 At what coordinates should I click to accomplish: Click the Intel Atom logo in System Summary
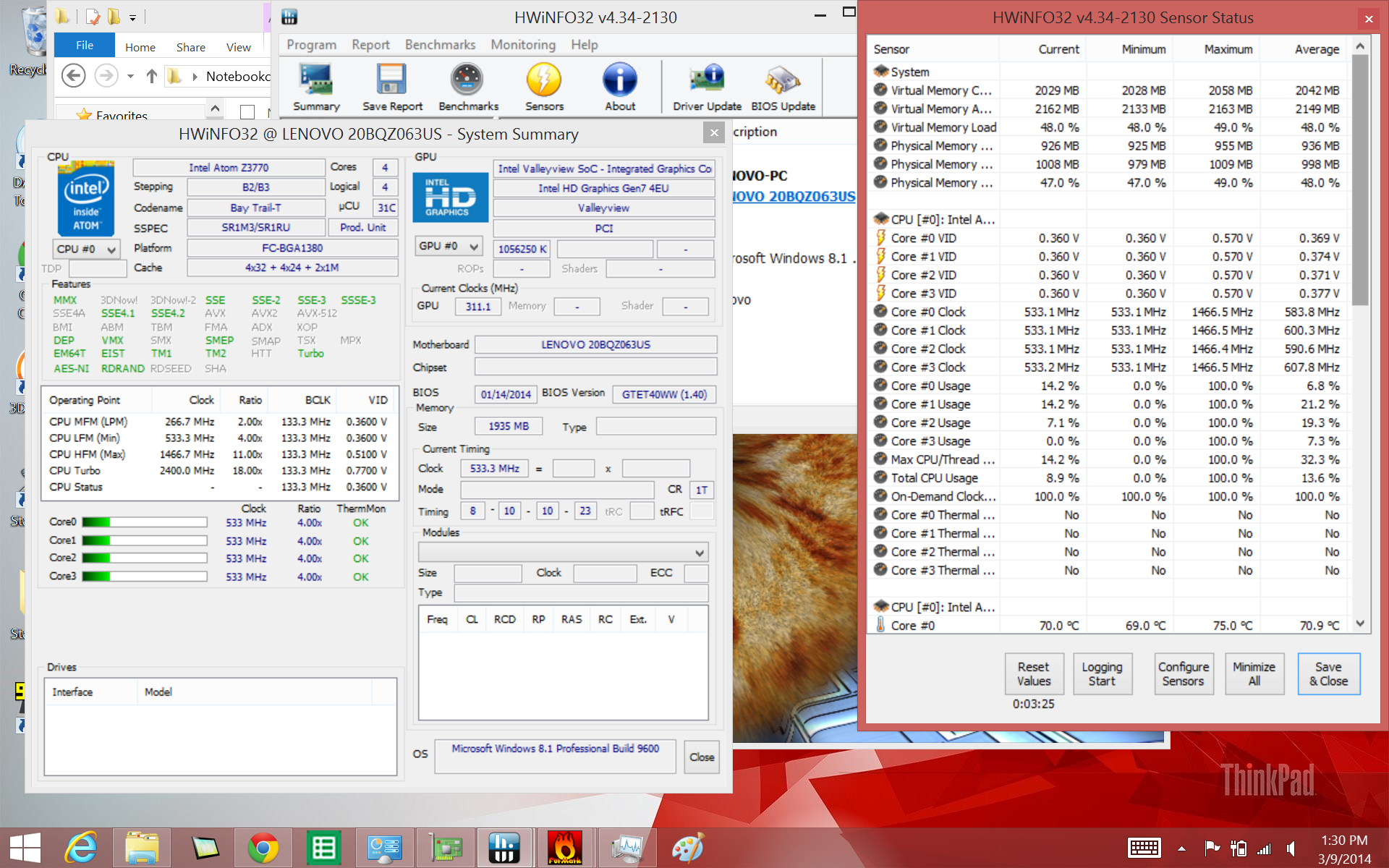tap(85, 197)
